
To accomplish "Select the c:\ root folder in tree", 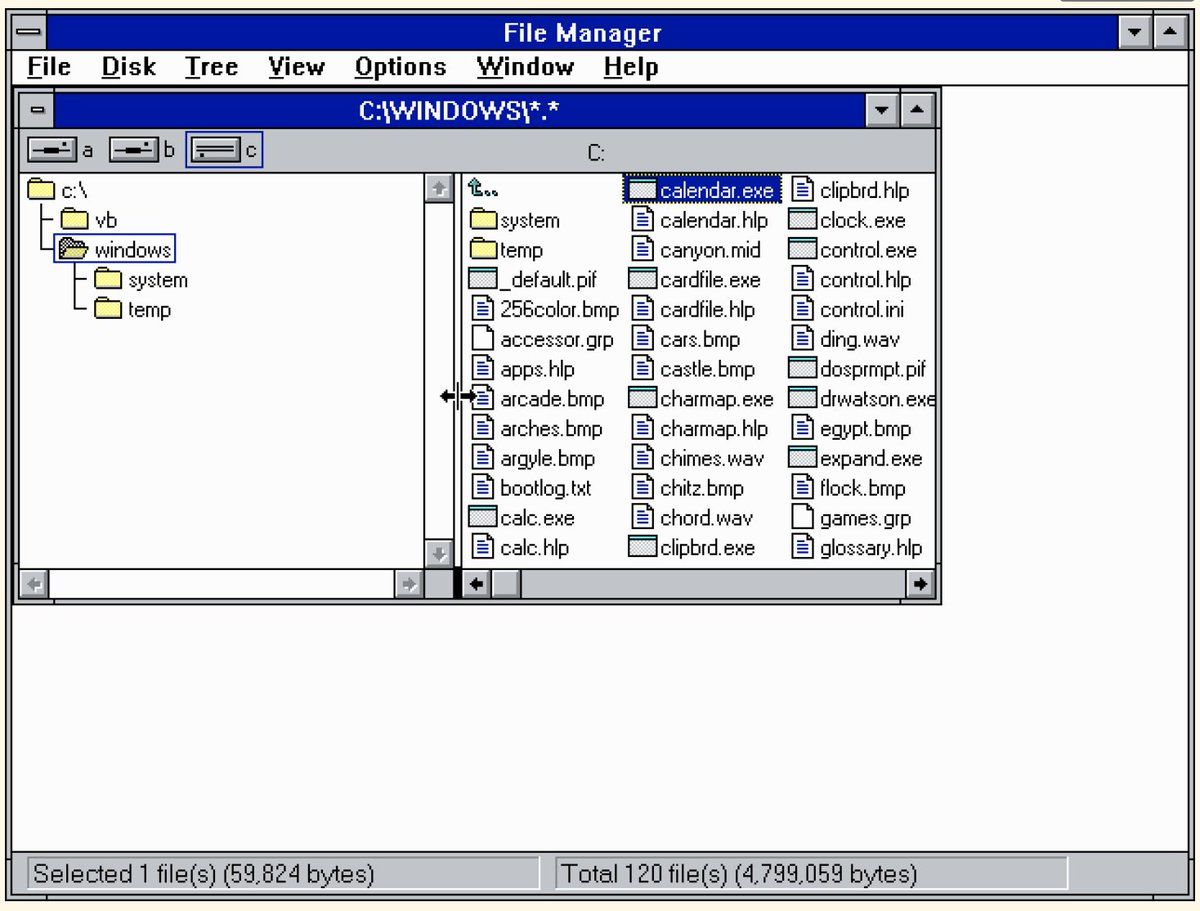I will click(x=41, y=189).
